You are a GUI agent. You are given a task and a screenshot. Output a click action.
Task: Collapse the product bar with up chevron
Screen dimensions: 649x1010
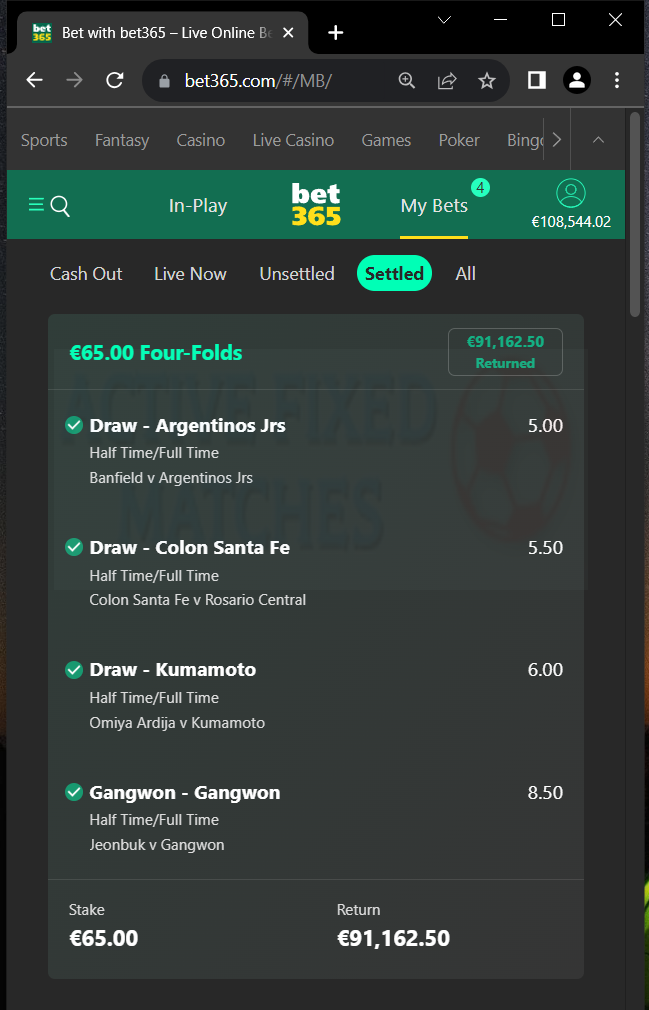[x=598, y=139]
